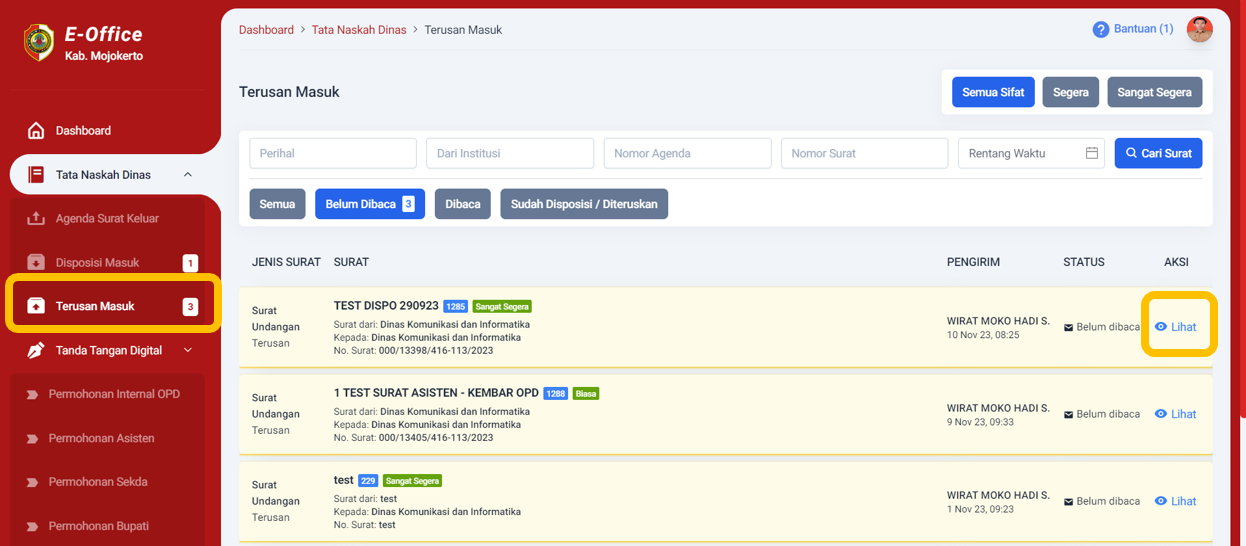Click the Permohonan Asisten tag icon

(32, 439)
